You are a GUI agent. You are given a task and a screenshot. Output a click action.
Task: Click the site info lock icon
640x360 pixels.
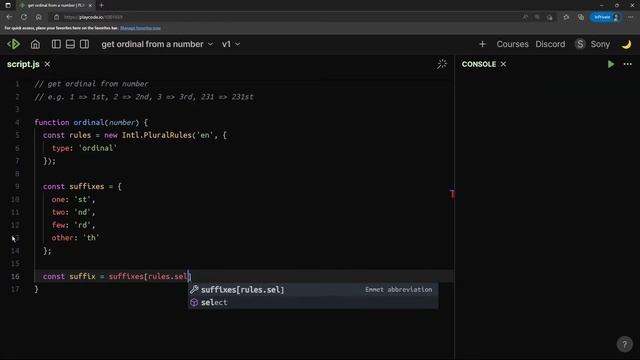(57, 17)
